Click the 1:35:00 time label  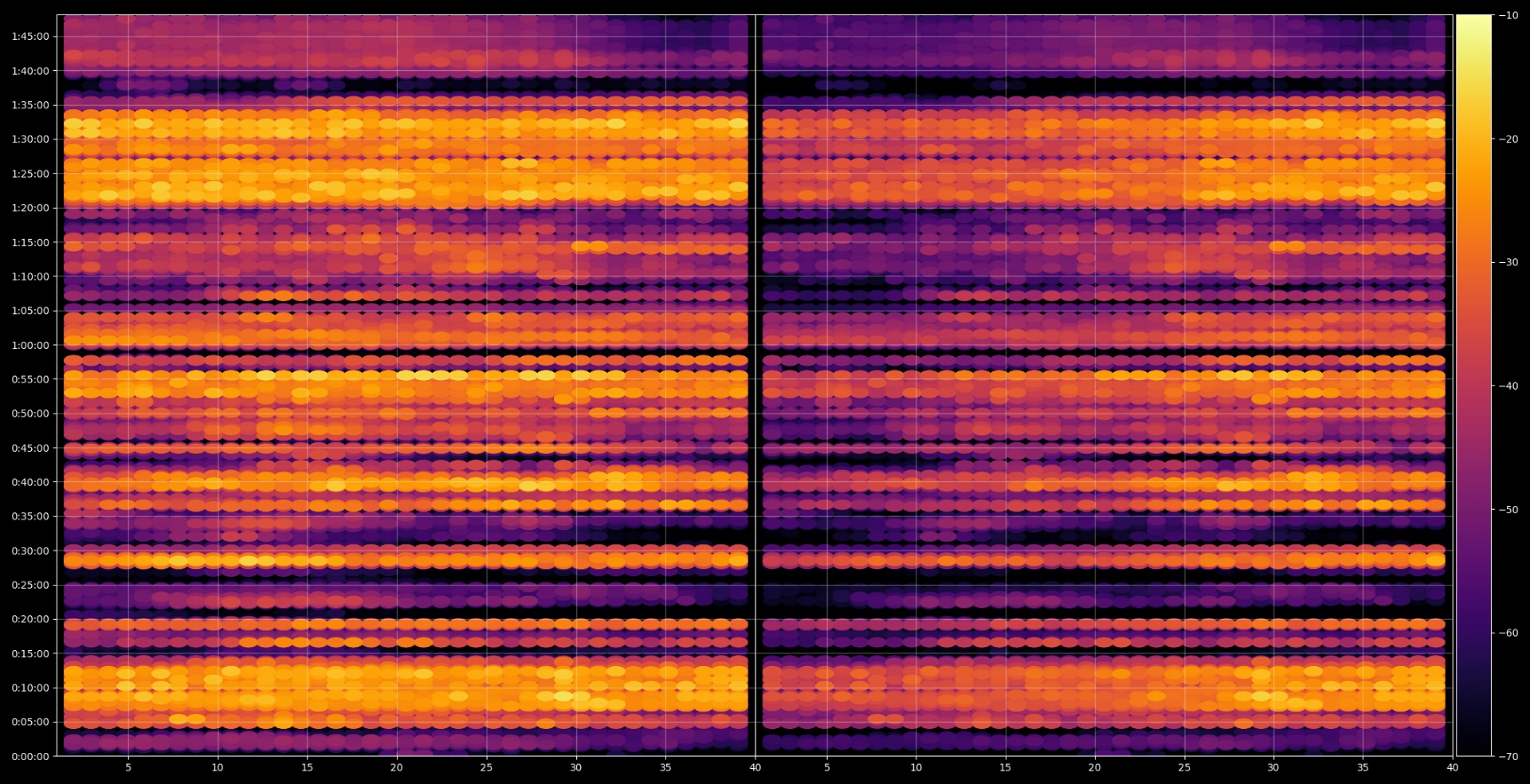[30, 105]
